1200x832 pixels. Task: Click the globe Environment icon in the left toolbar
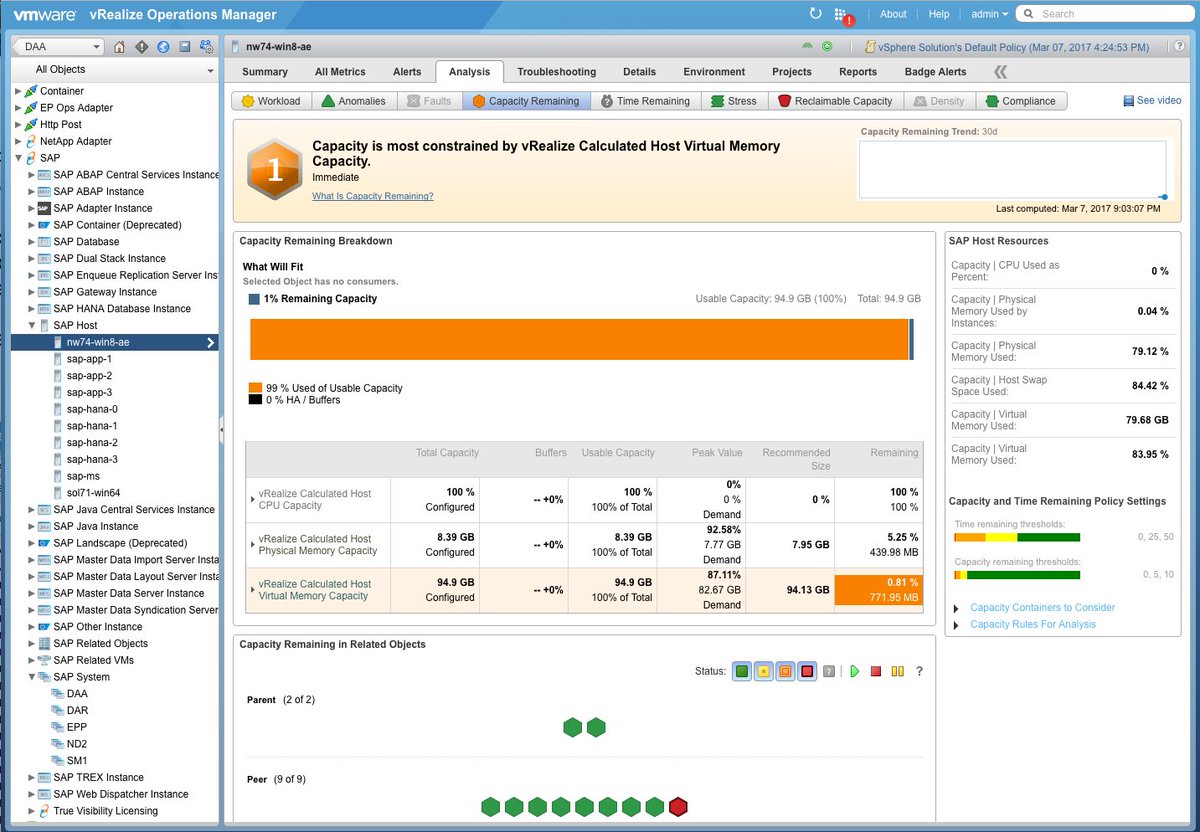[163, 47]
